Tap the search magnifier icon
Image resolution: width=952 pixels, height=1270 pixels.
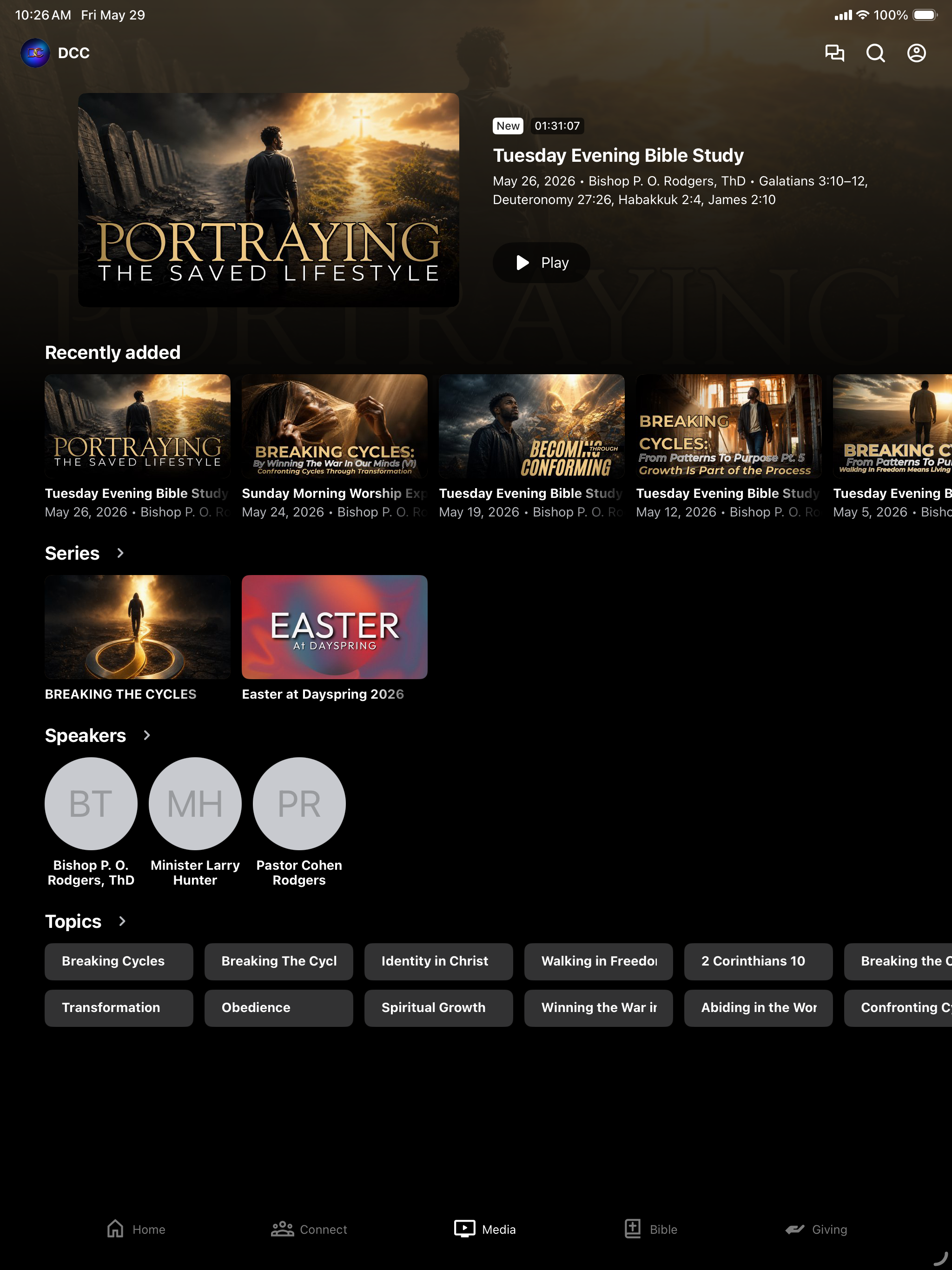[875, 53]
